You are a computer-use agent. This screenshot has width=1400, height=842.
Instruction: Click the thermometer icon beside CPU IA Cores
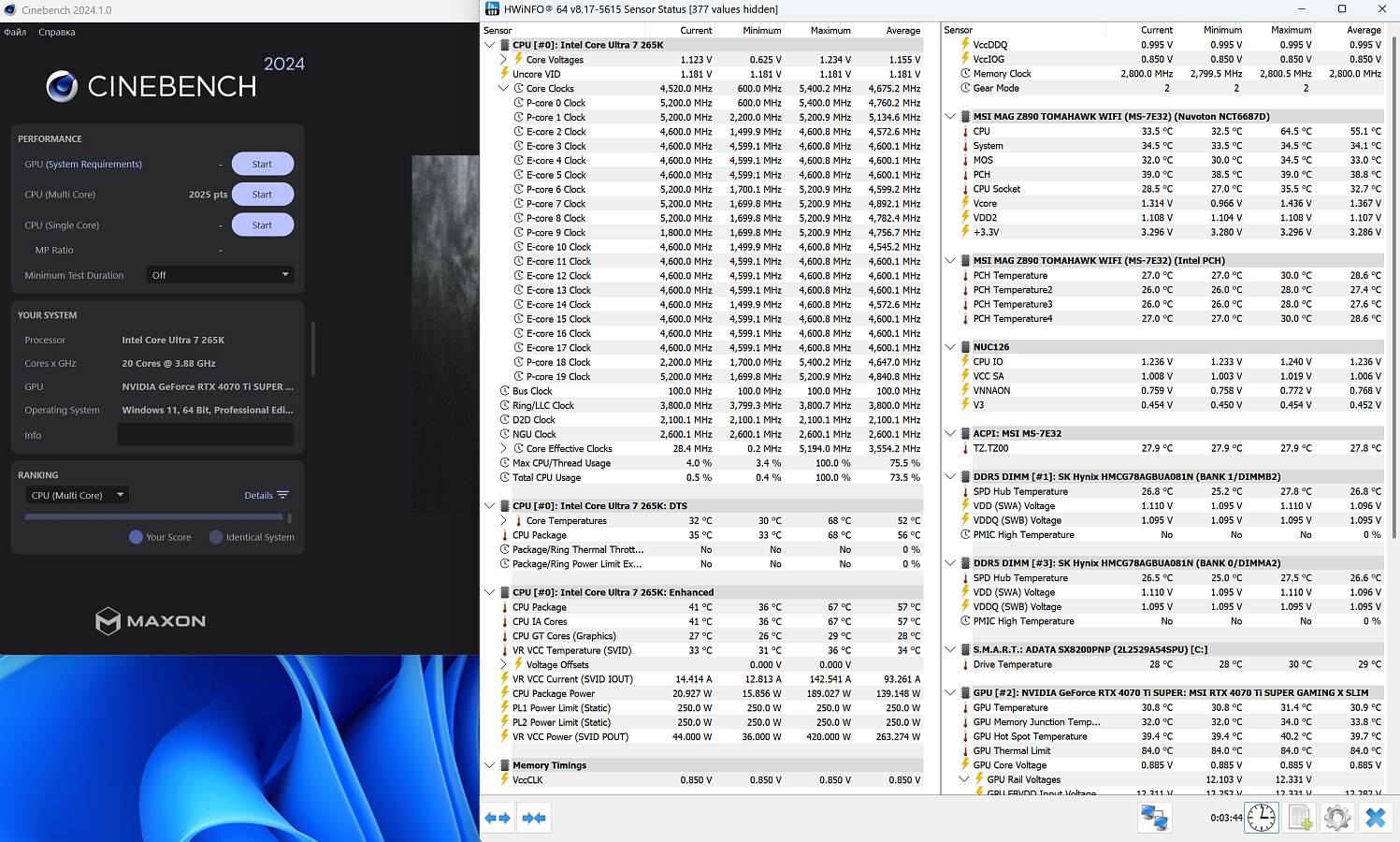click(x=504, y=621)
